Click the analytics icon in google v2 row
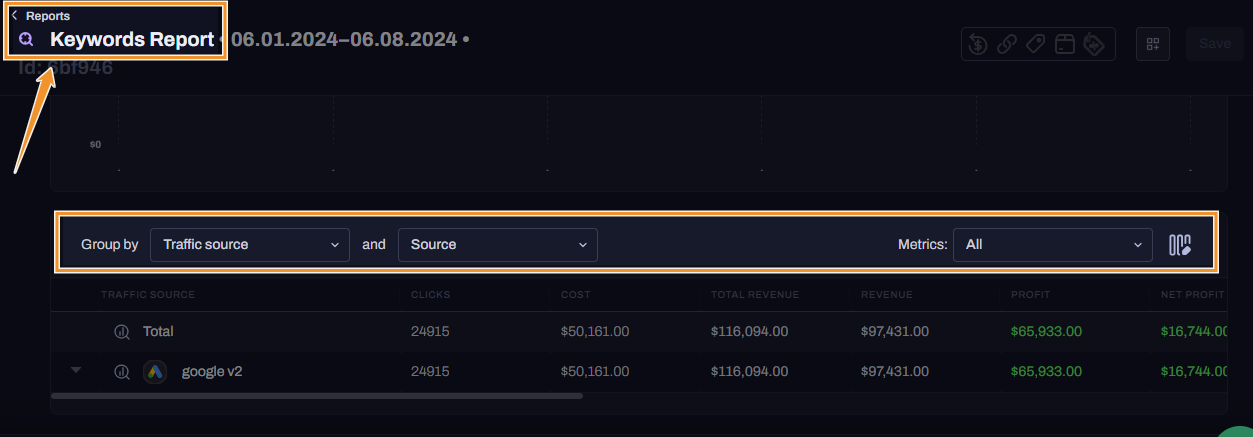 (122, 371)
